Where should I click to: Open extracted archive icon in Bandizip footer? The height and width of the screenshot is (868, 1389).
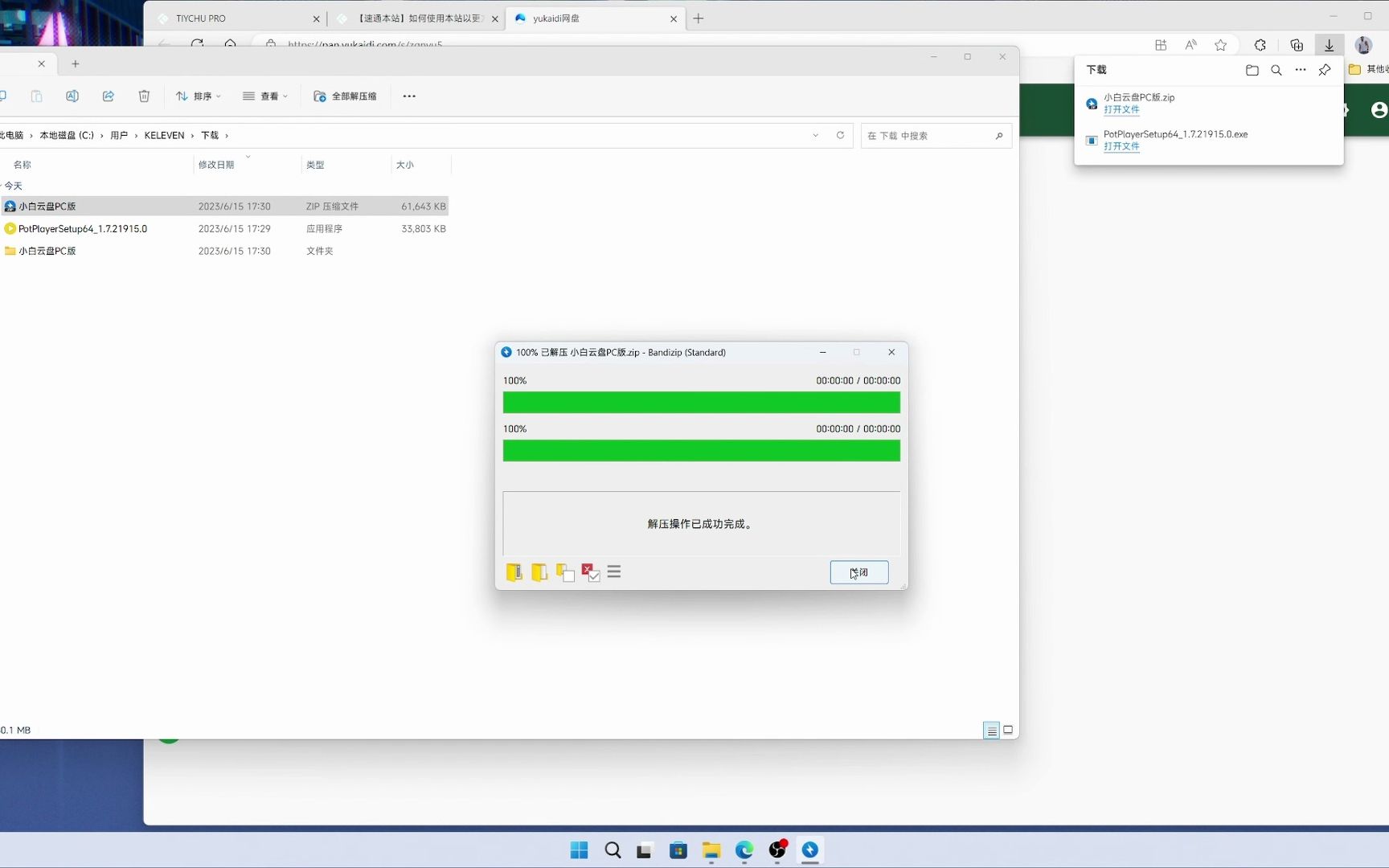(514, 572)
